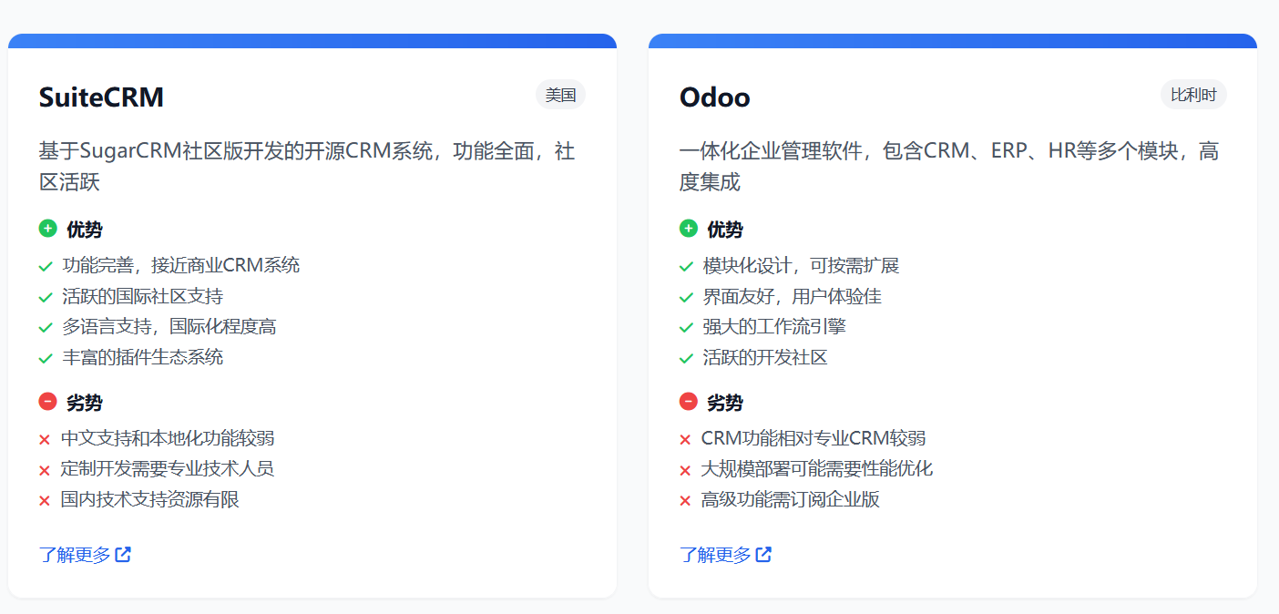The height and width of the screenshot is (614, 1279).
Task: Click the 美国 country badge
Action: click(x=562, y=94)
